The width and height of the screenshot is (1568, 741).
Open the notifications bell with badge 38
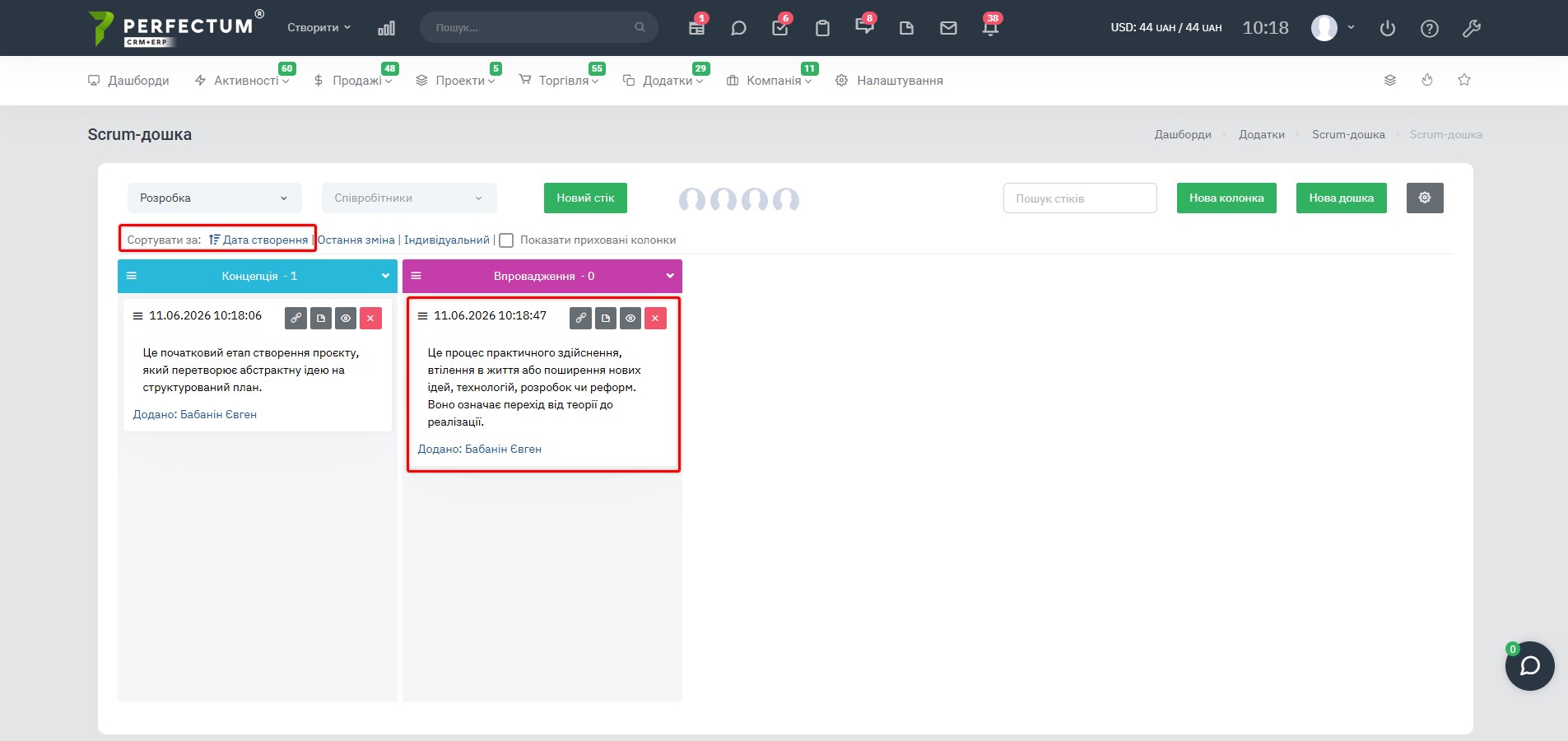tap(990, 28)
